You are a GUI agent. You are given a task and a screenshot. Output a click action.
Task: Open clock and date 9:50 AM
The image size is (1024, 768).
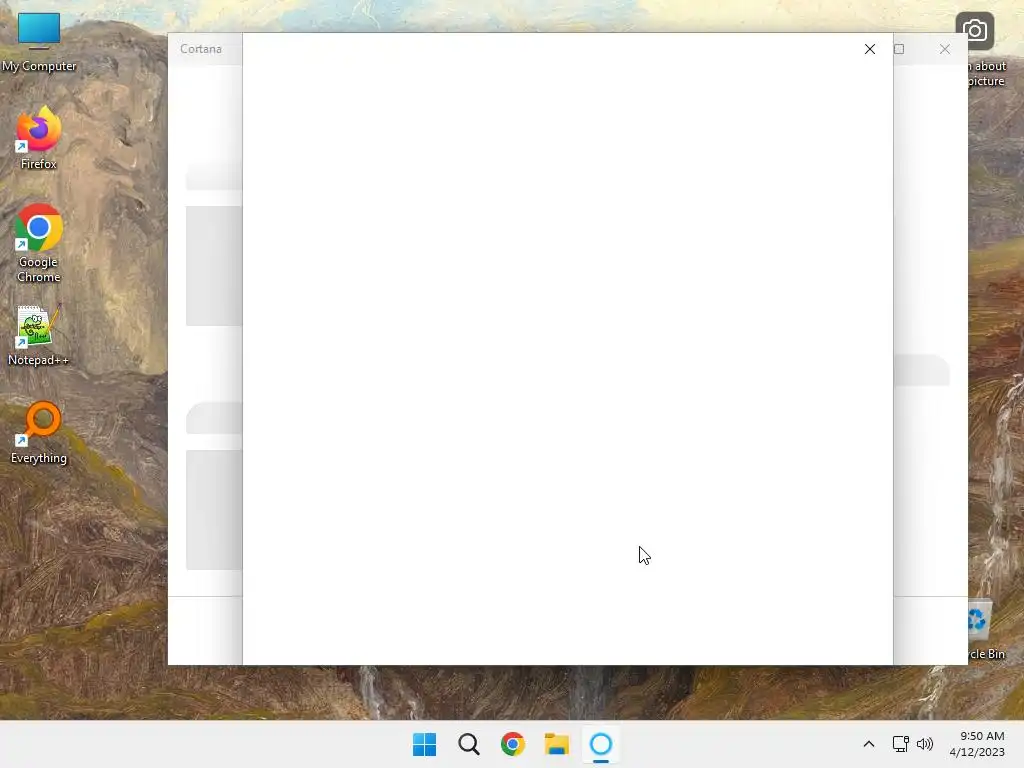coord(977,744)
